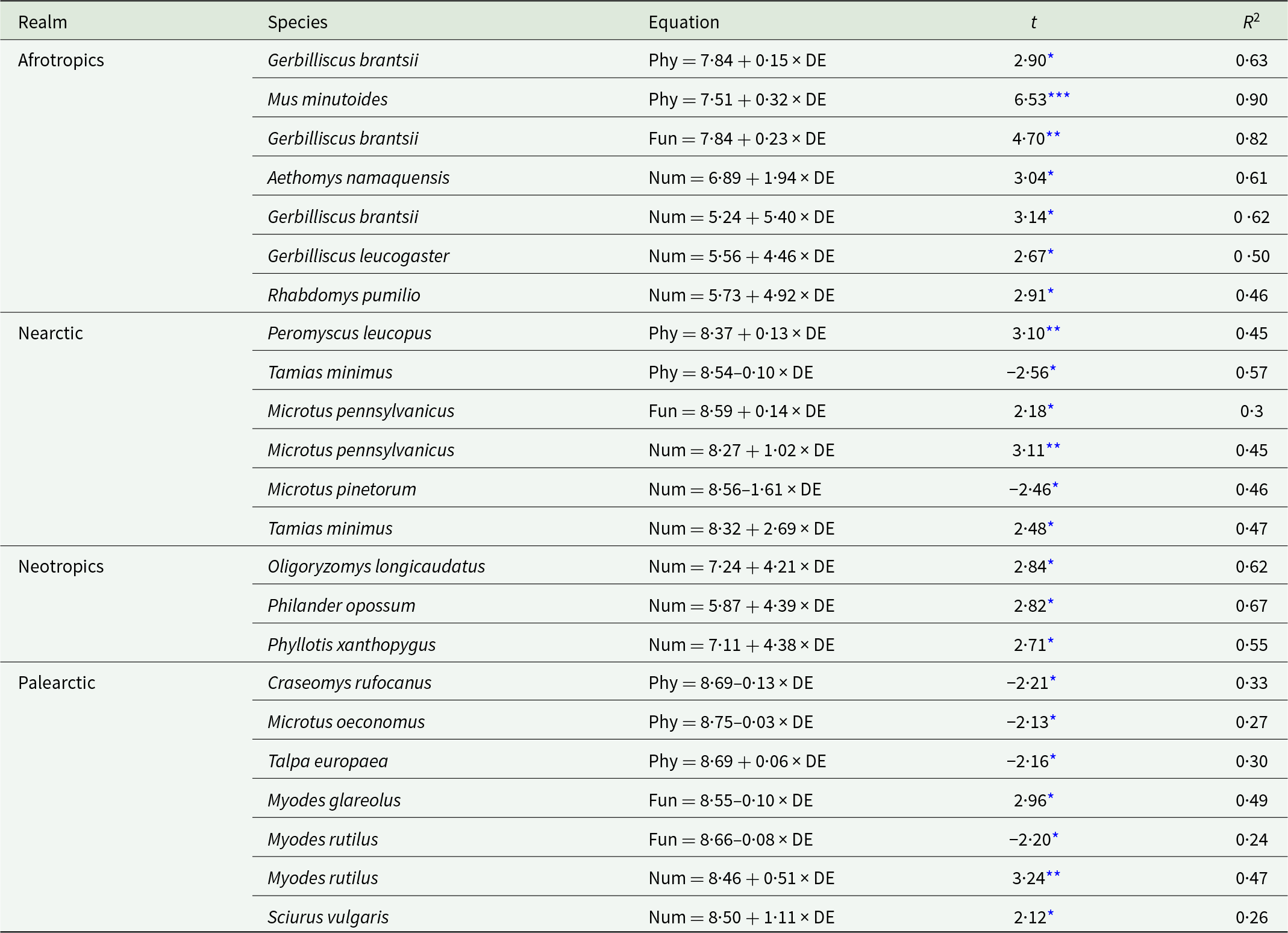This screenshot has width=1288, height=933.
Task: Click the equation for Rhabdomys pumilio
Action: click(x=742, y=295)
